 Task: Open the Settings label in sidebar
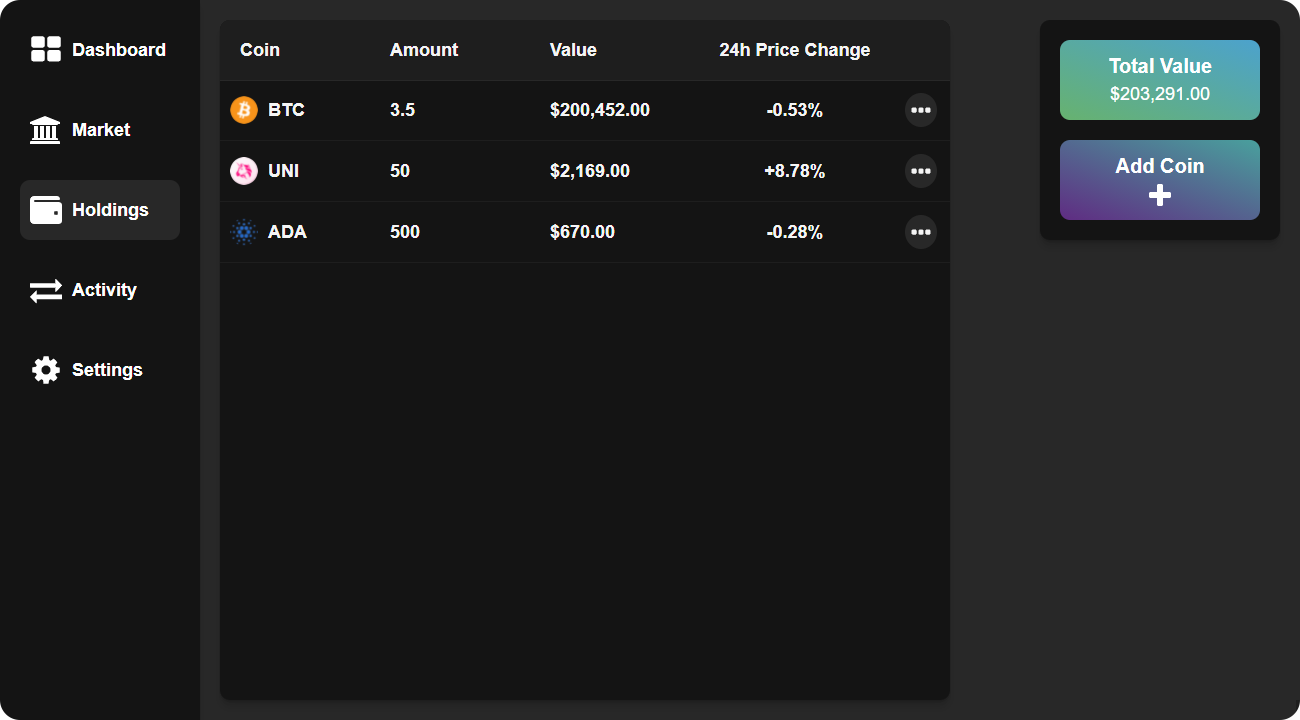pos(107,370)
